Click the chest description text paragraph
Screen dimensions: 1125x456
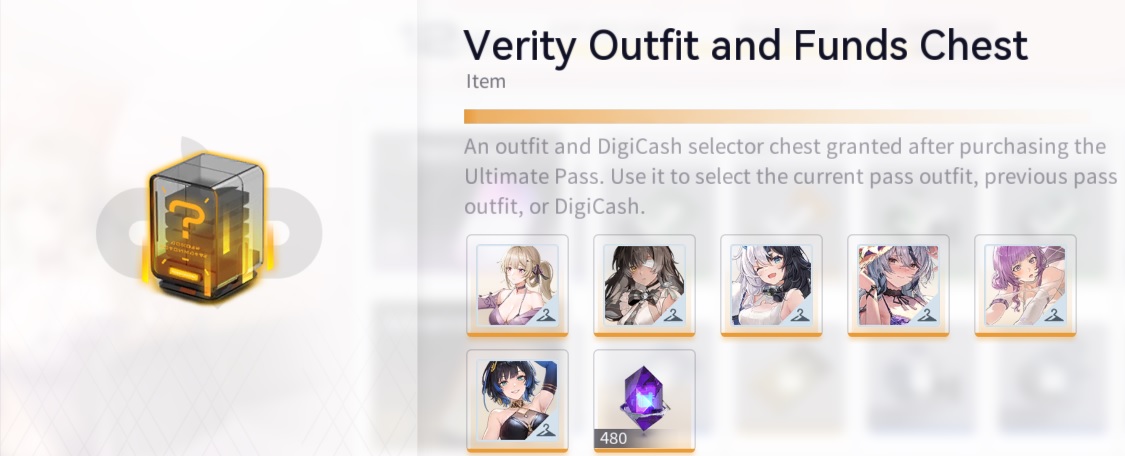pos(791,176)
